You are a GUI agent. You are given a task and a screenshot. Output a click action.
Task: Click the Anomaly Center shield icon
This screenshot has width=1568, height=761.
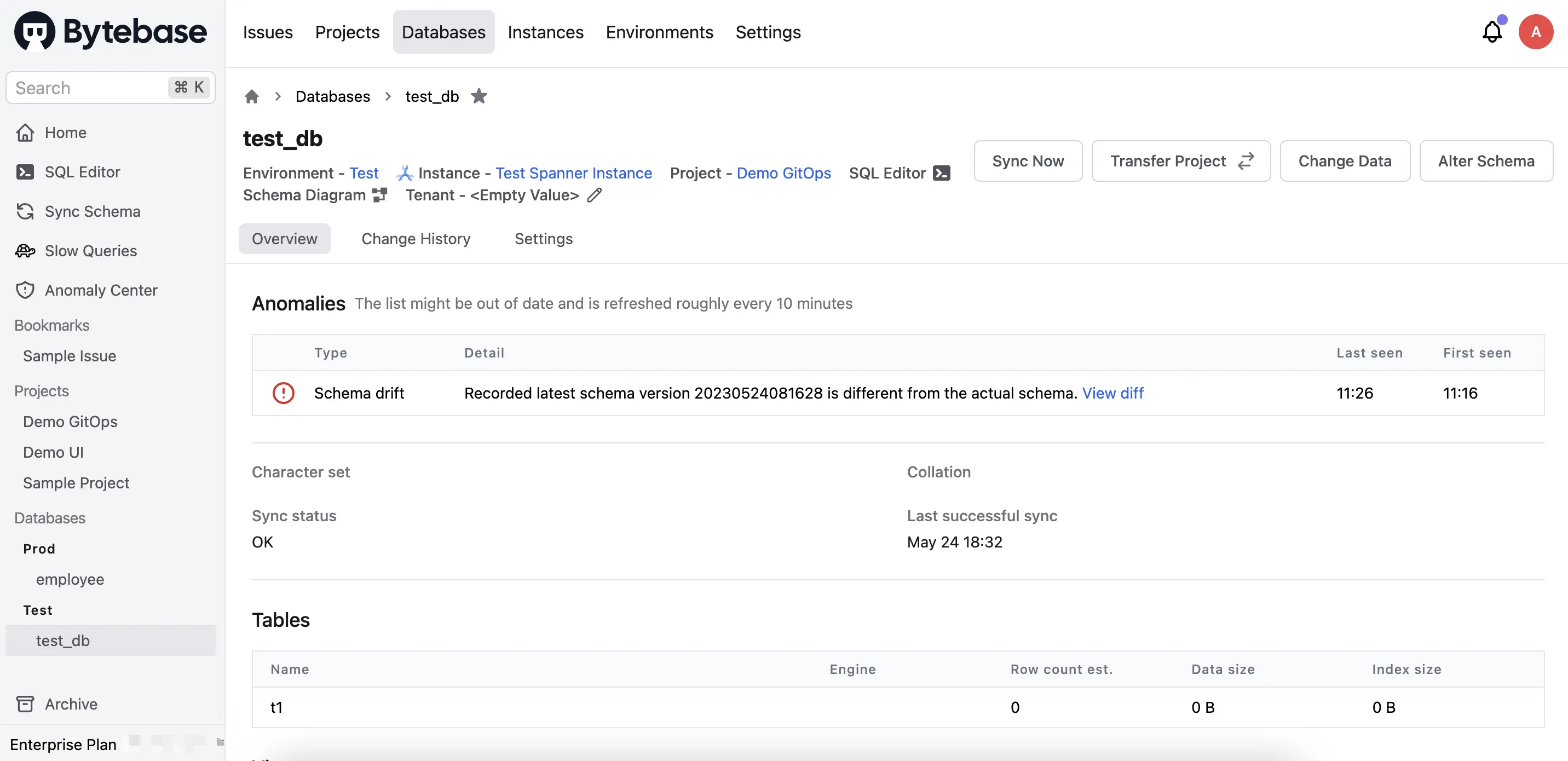click(25, 290)
